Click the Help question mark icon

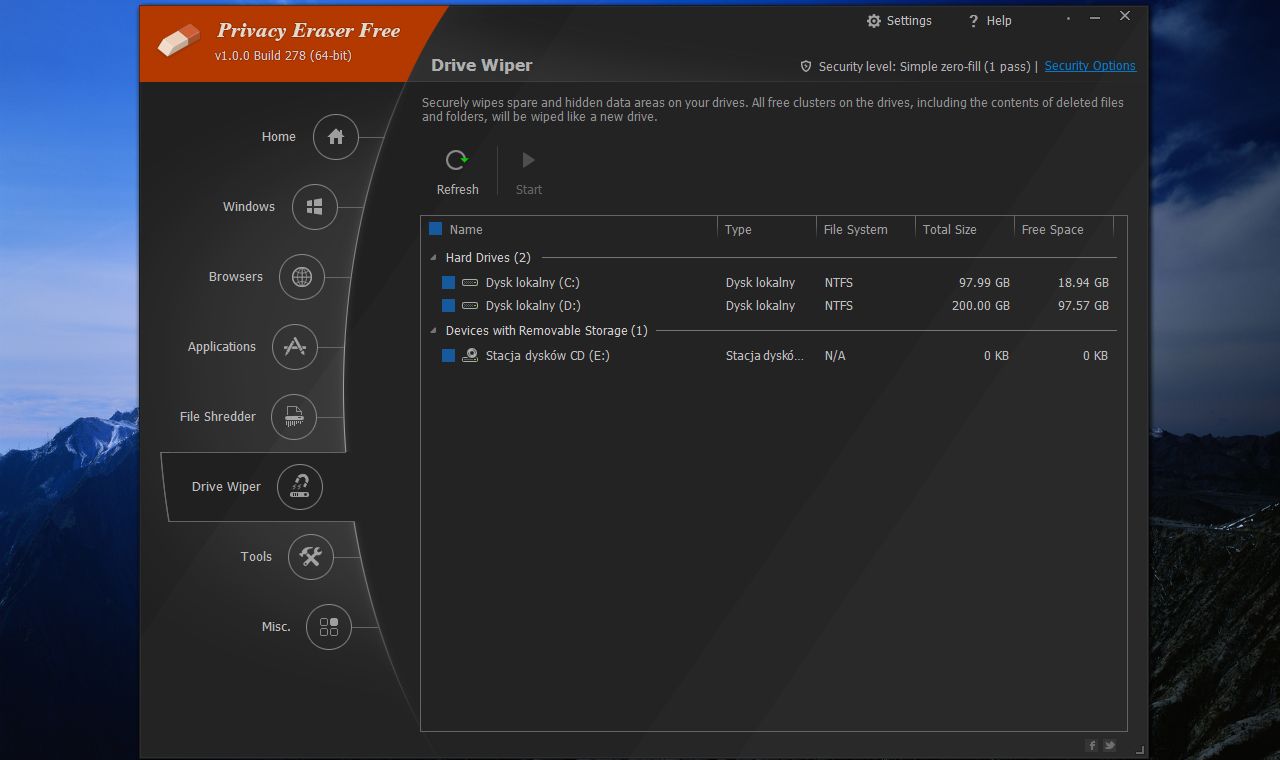coord(973,21)
